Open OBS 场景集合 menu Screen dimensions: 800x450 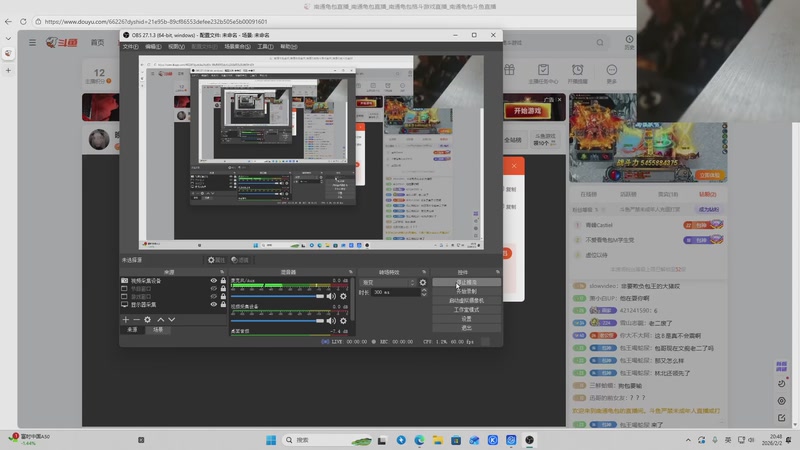[x=237, y=46]
